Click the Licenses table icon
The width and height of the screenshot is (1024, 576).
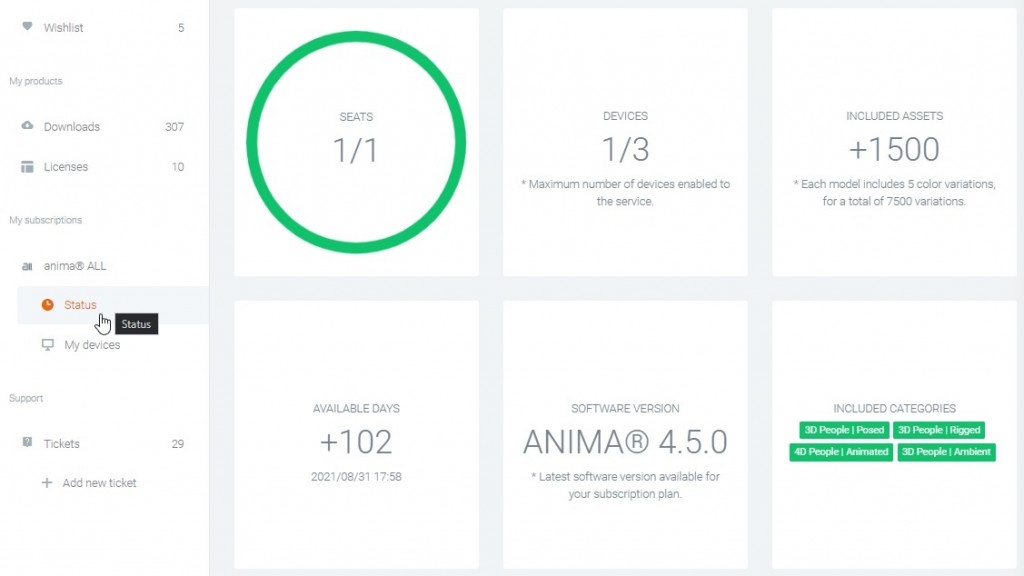tap(27, 167)
